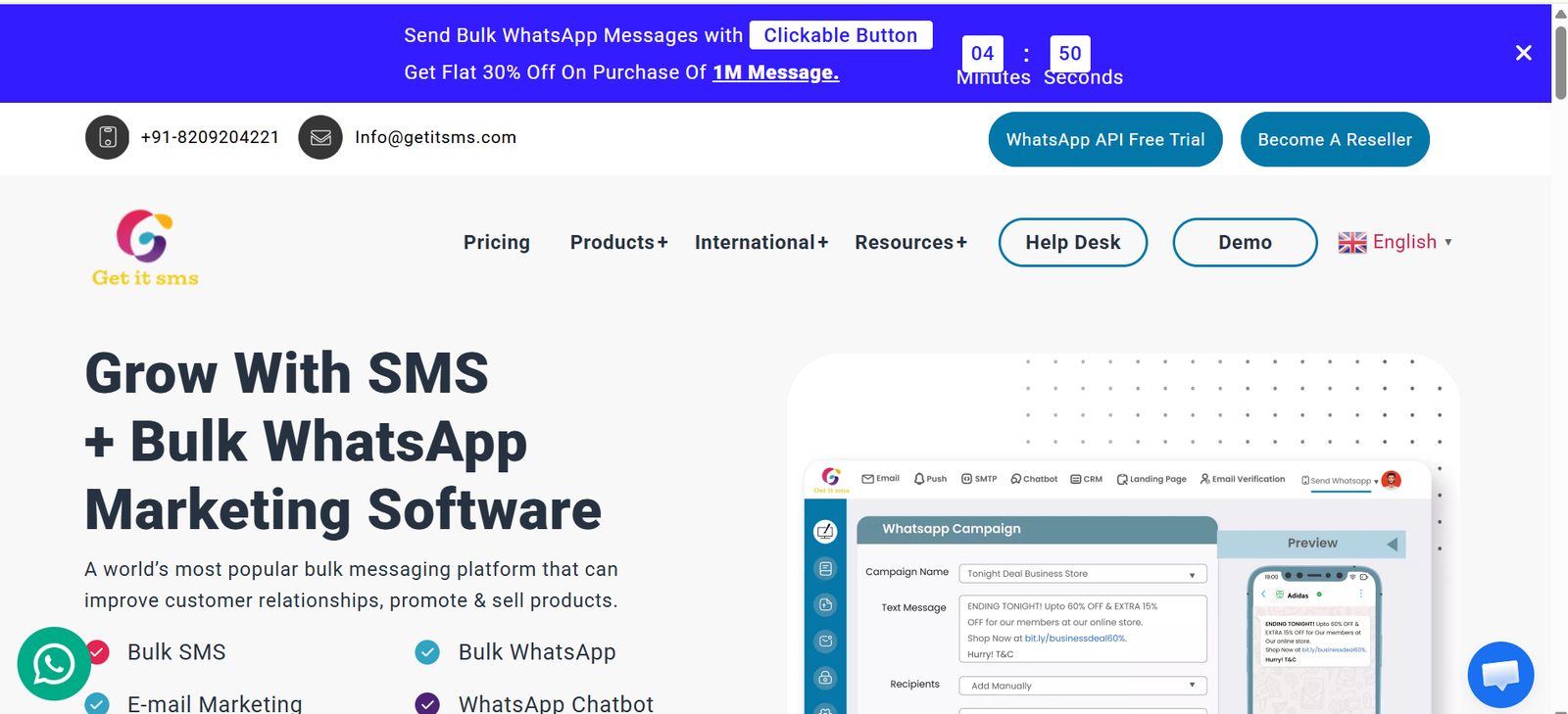Click Become A Reseller button
This screenshot has height=714, width=1568.
tap(1335, 139)
